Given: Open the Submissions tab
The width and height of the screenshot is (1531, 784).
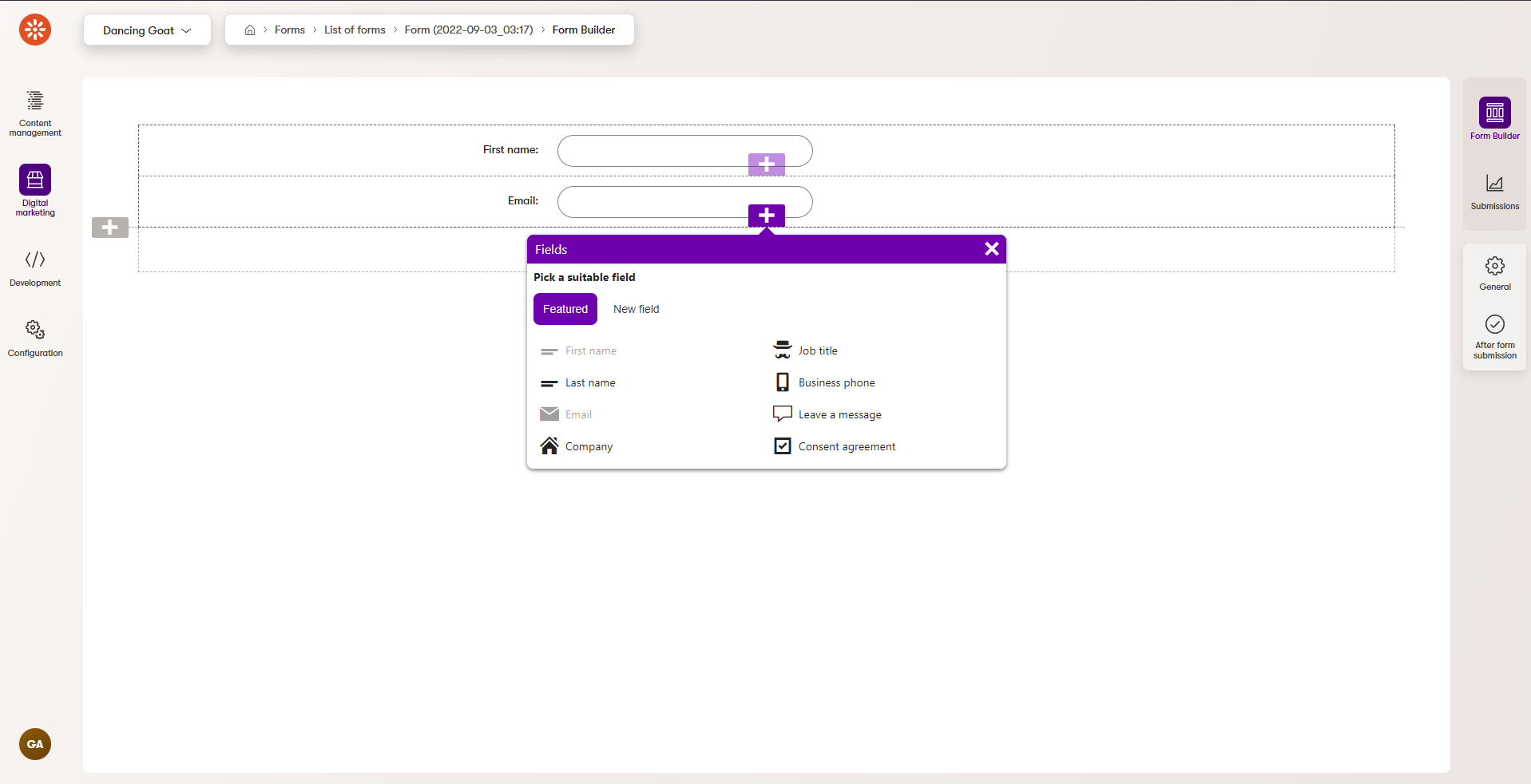Looking at the screenshot, I should [x=1495, y=192].
